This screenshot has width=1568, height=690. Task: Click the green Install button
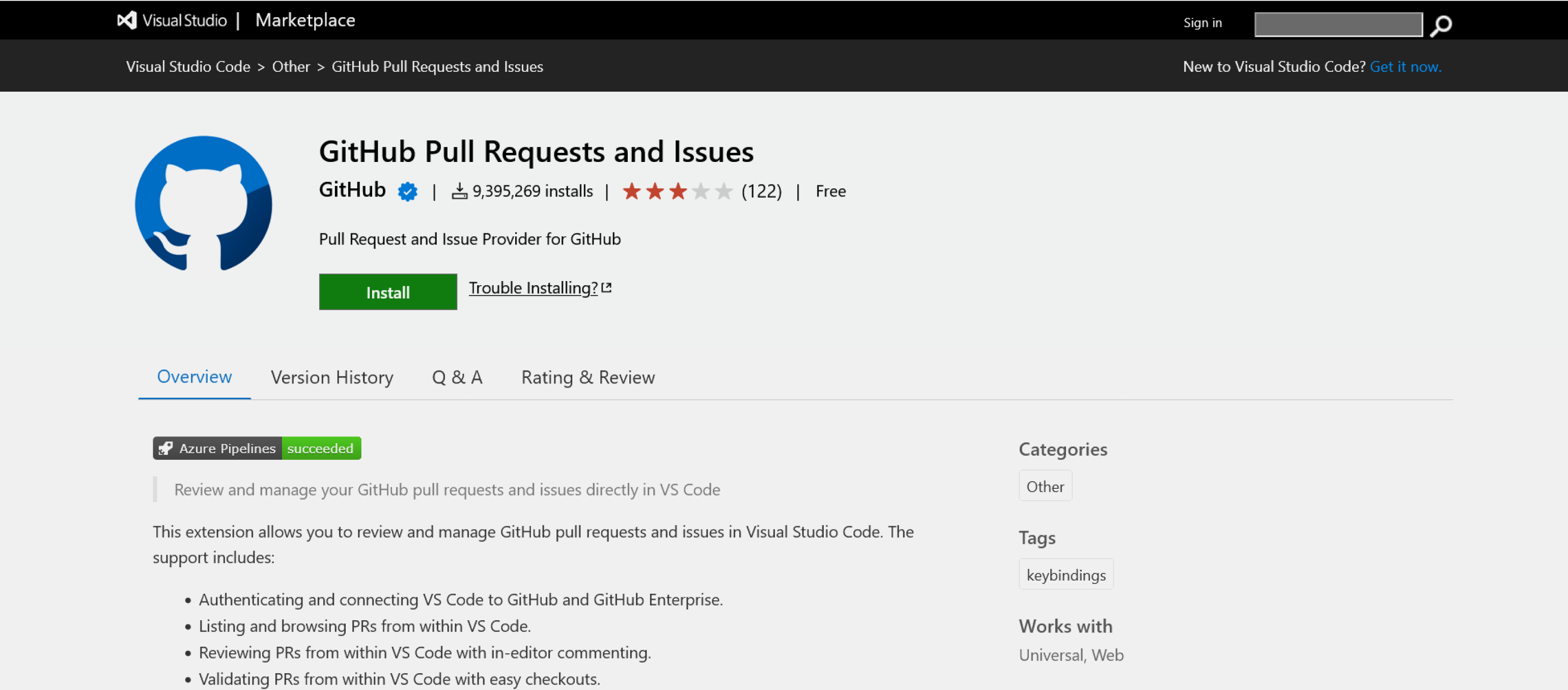(388, 292)
